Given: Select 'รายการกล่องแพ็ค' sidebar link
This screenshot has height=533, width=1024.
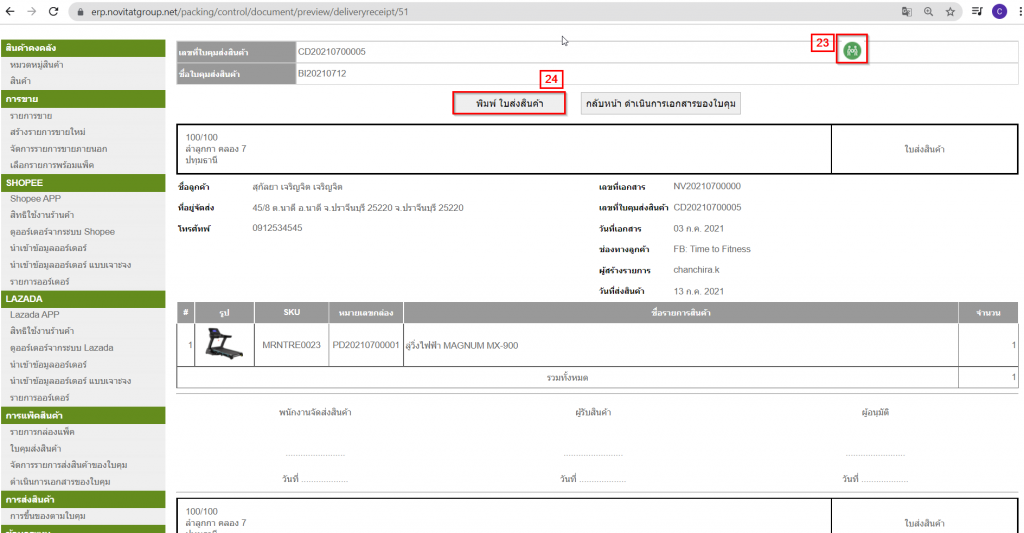Looking at the screenshot, I should point(42,431).
